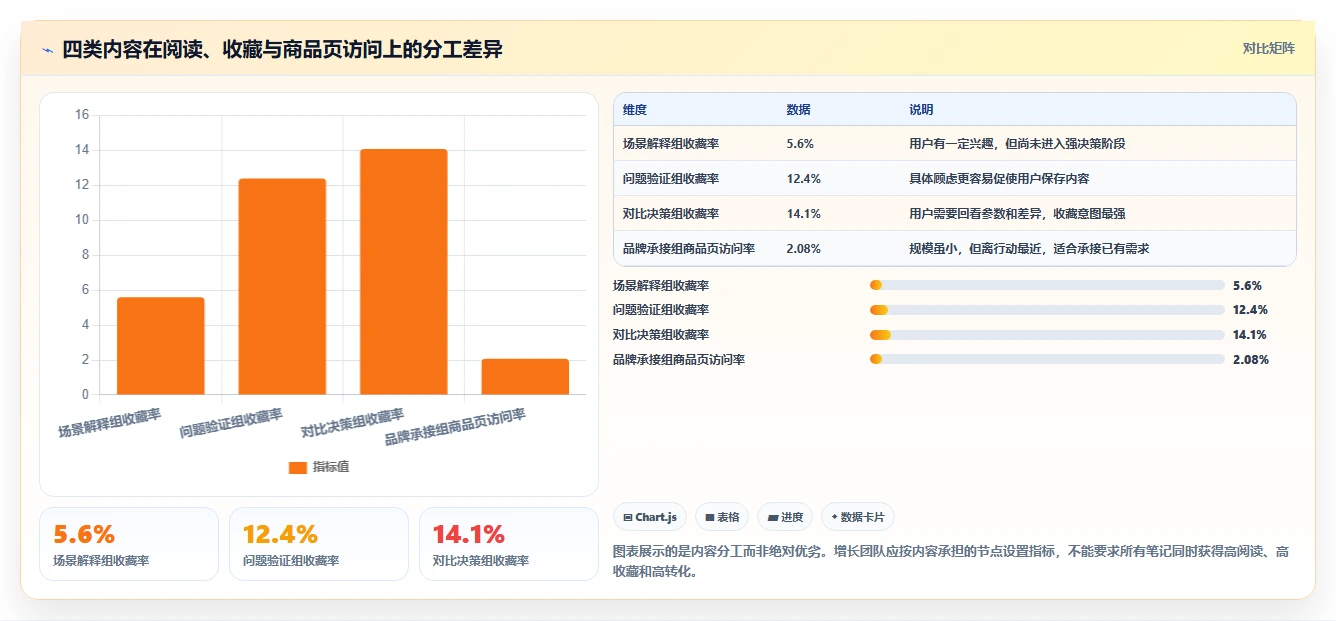The height and width of the screenshot is (621, 1336).
Task: Click the 对比决策组收藏率 bar in chart
Action: 403,272
